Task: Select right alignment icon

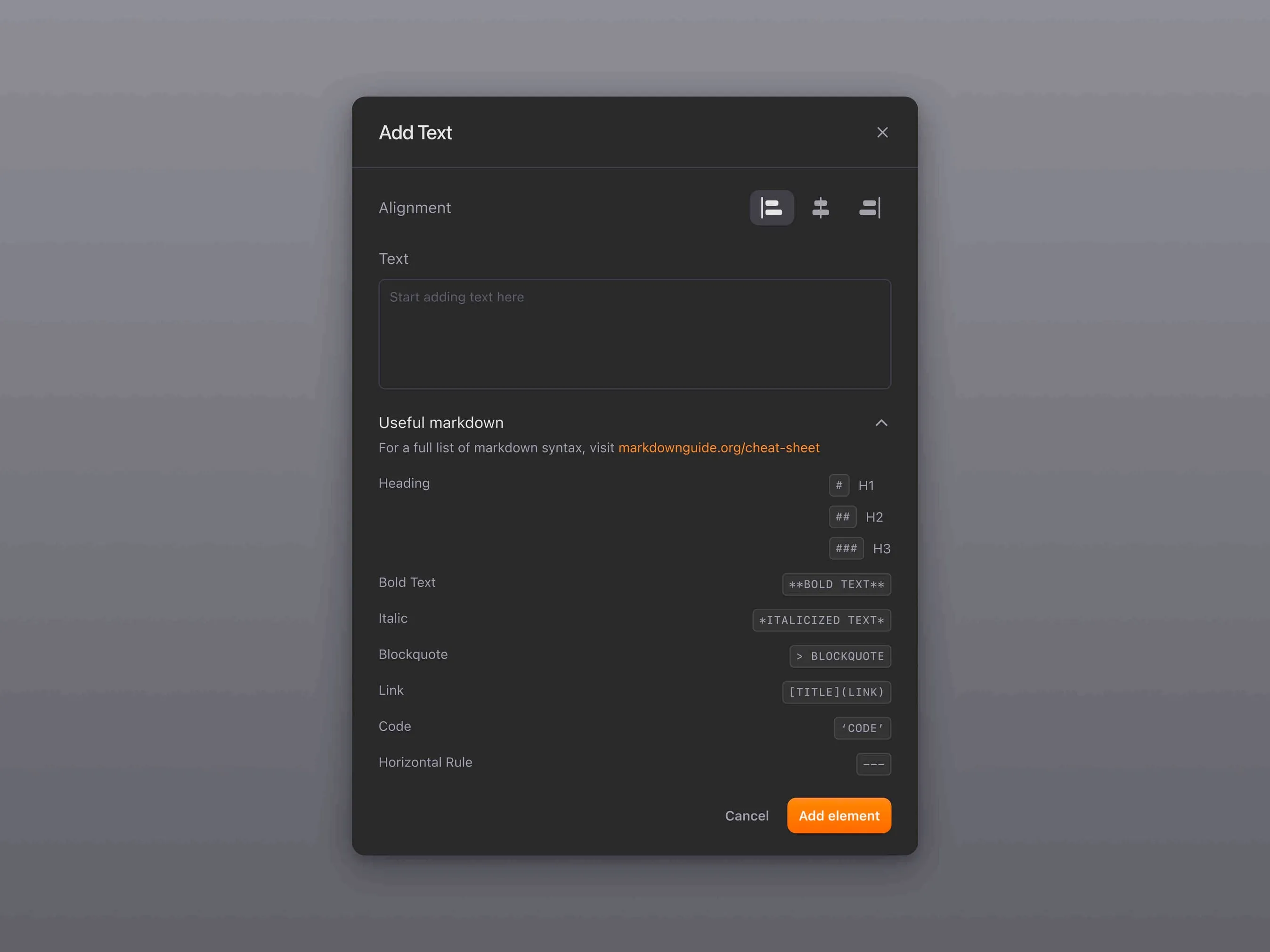Action: (869, 208)
